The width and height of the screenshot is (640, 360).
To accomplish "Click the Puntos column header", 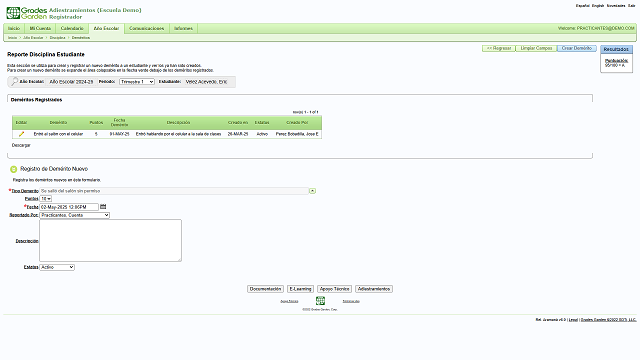I will [96, 122].
